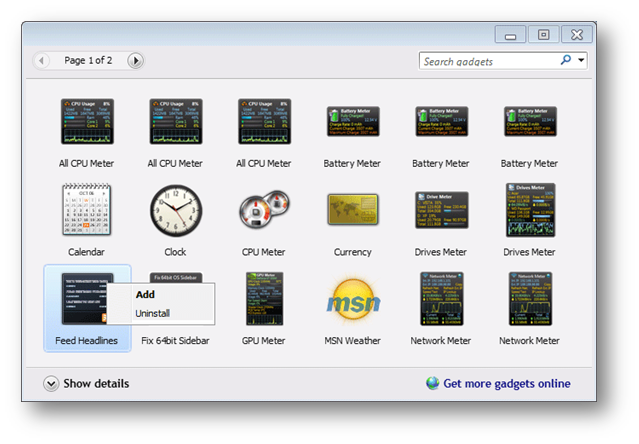Open the search options dropdown arrow
This screenshot has width=639, height=444.
tap(581, 61)
